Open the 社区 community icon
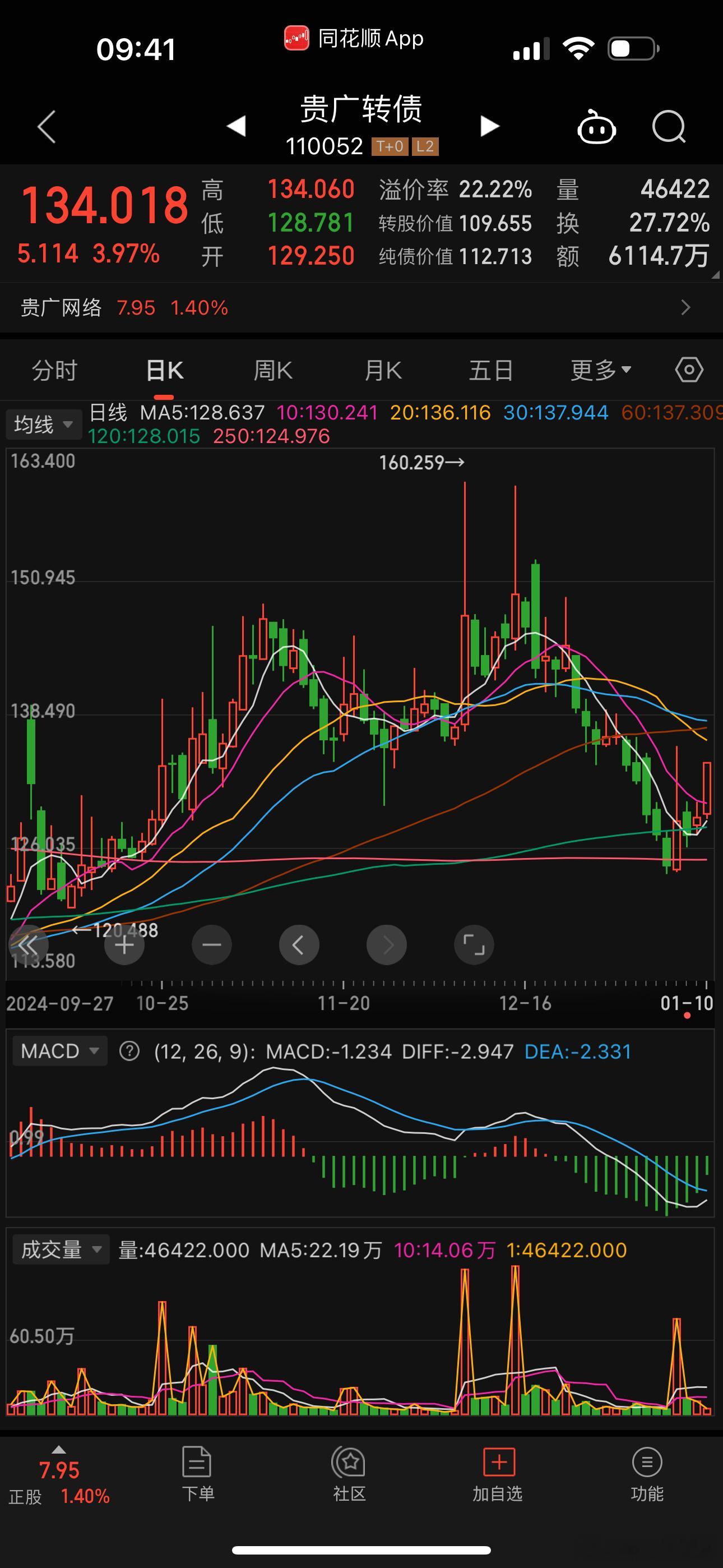723x1568 pixels. click(x=349, y=1474)
